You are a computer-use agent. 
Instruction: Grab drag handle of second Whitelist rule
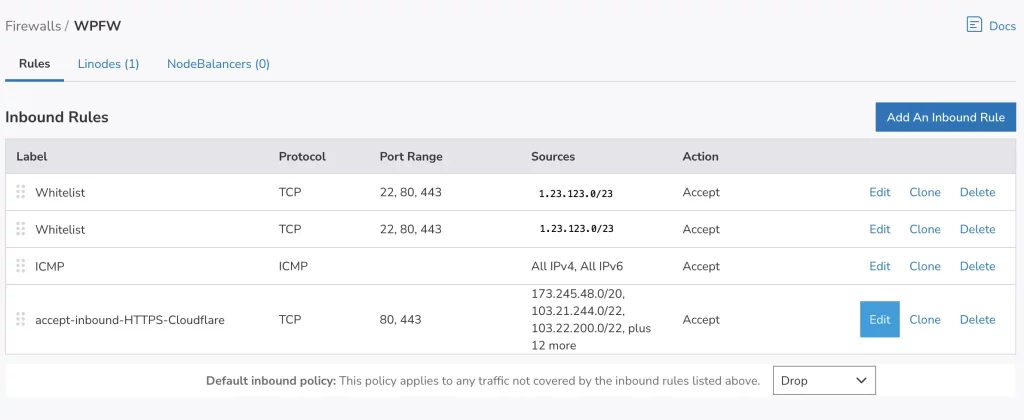[x=20, y=229]
